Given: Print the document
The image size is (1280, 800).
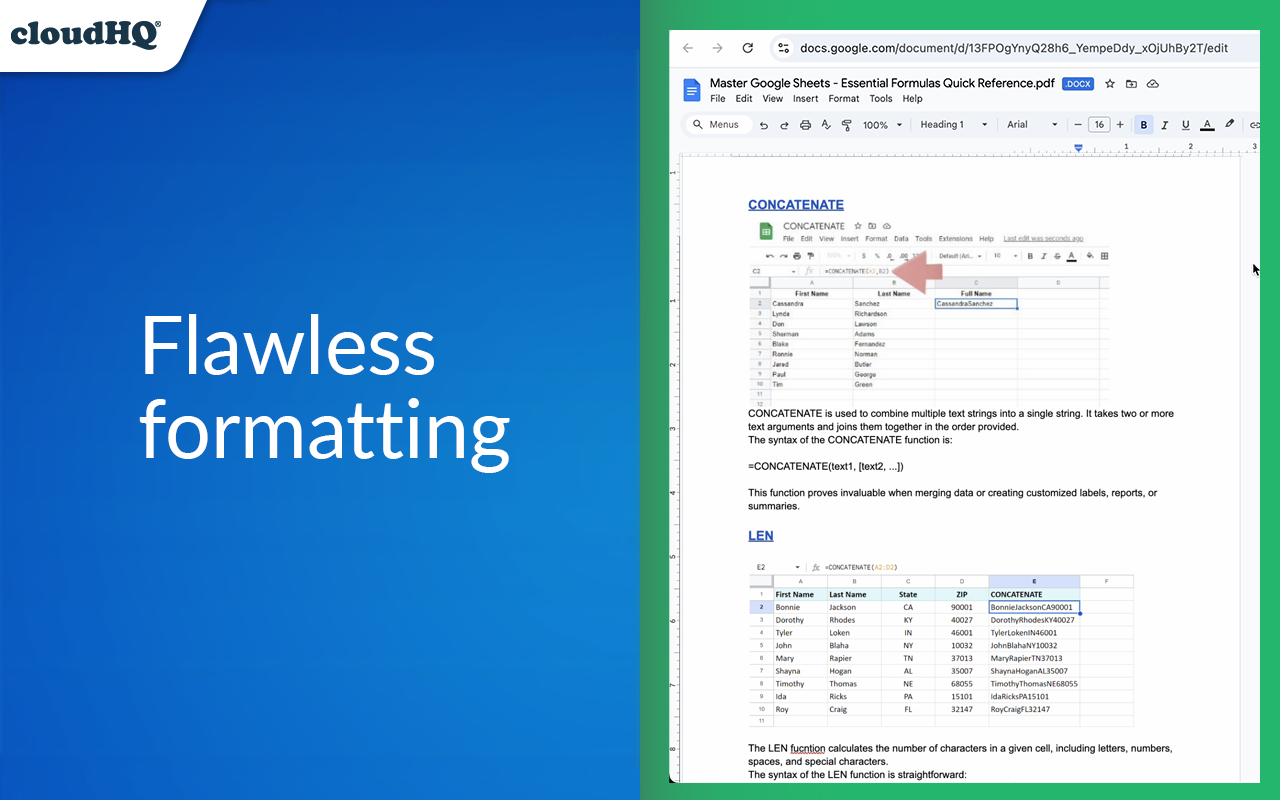Looking at the screenshot, I should coord(806,125).
